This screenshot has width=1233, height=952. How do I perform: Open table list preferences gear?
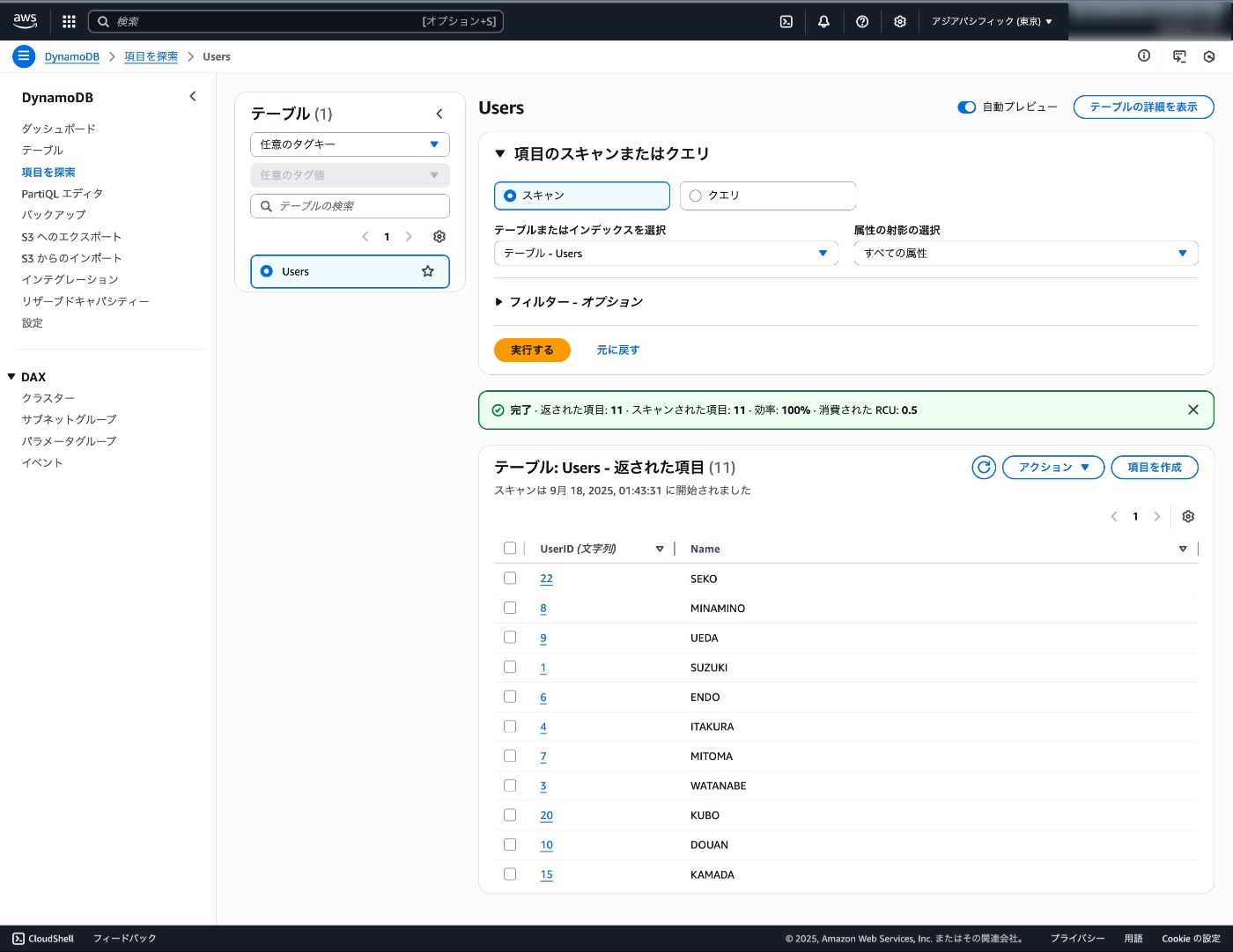coord(439,236)
